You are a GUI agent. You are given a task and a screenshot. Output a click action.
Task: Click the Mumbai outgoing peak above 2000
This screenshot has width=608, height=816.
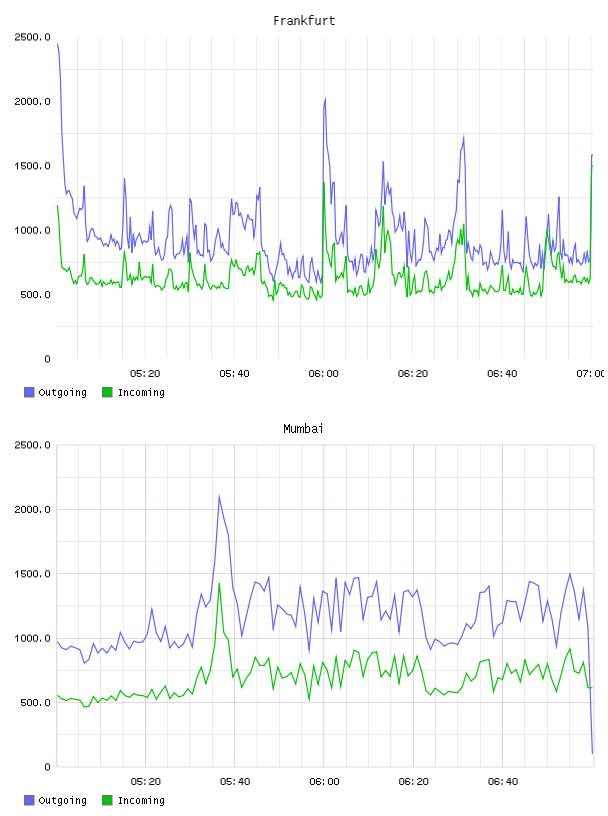click(219, 496)
